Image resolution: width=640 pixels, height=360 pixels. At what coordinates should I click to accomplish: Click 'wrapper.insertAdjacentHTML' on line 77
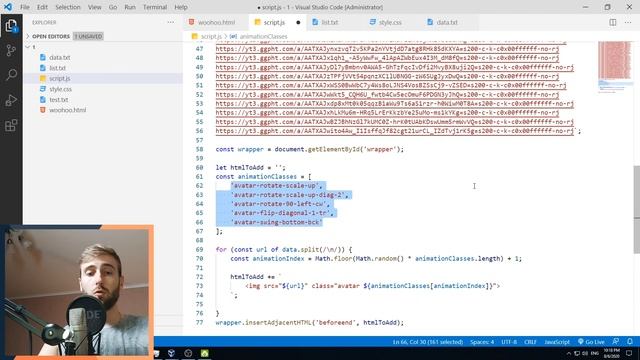(x=263, y=322)
